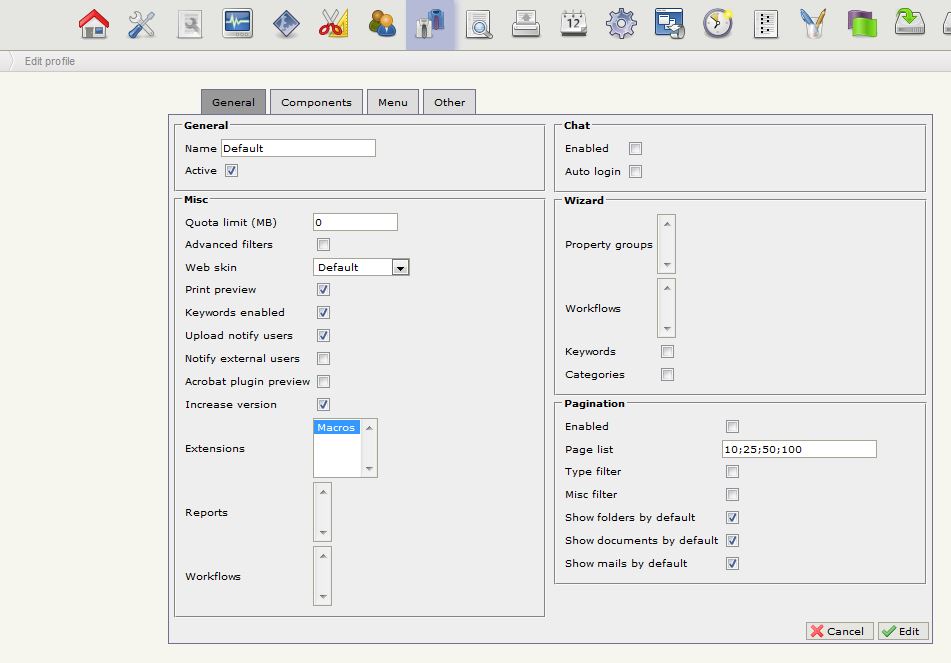Click the Cancel button

pos(839,631)
